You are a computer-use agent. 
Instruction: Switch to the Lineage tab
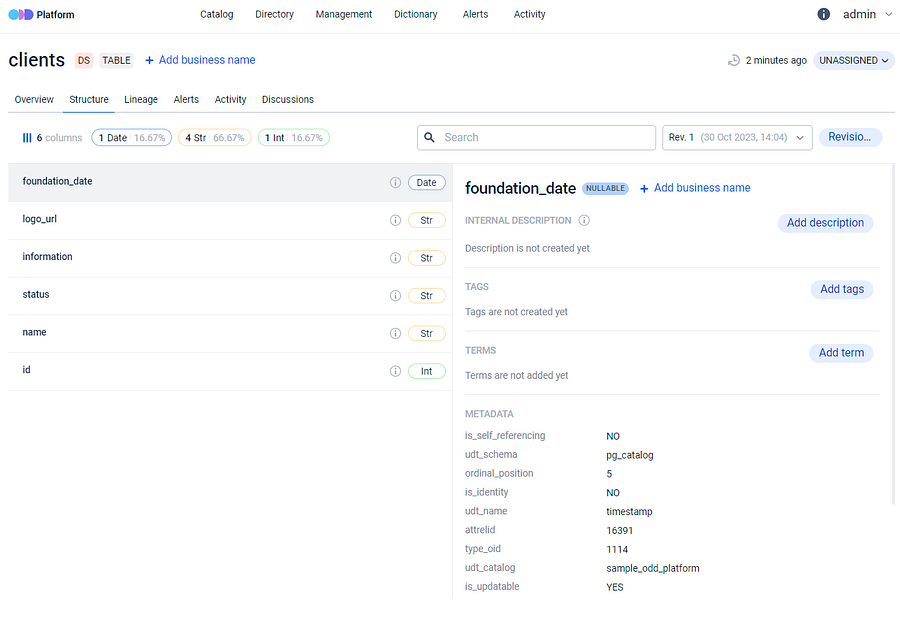[x=141, y=100]
